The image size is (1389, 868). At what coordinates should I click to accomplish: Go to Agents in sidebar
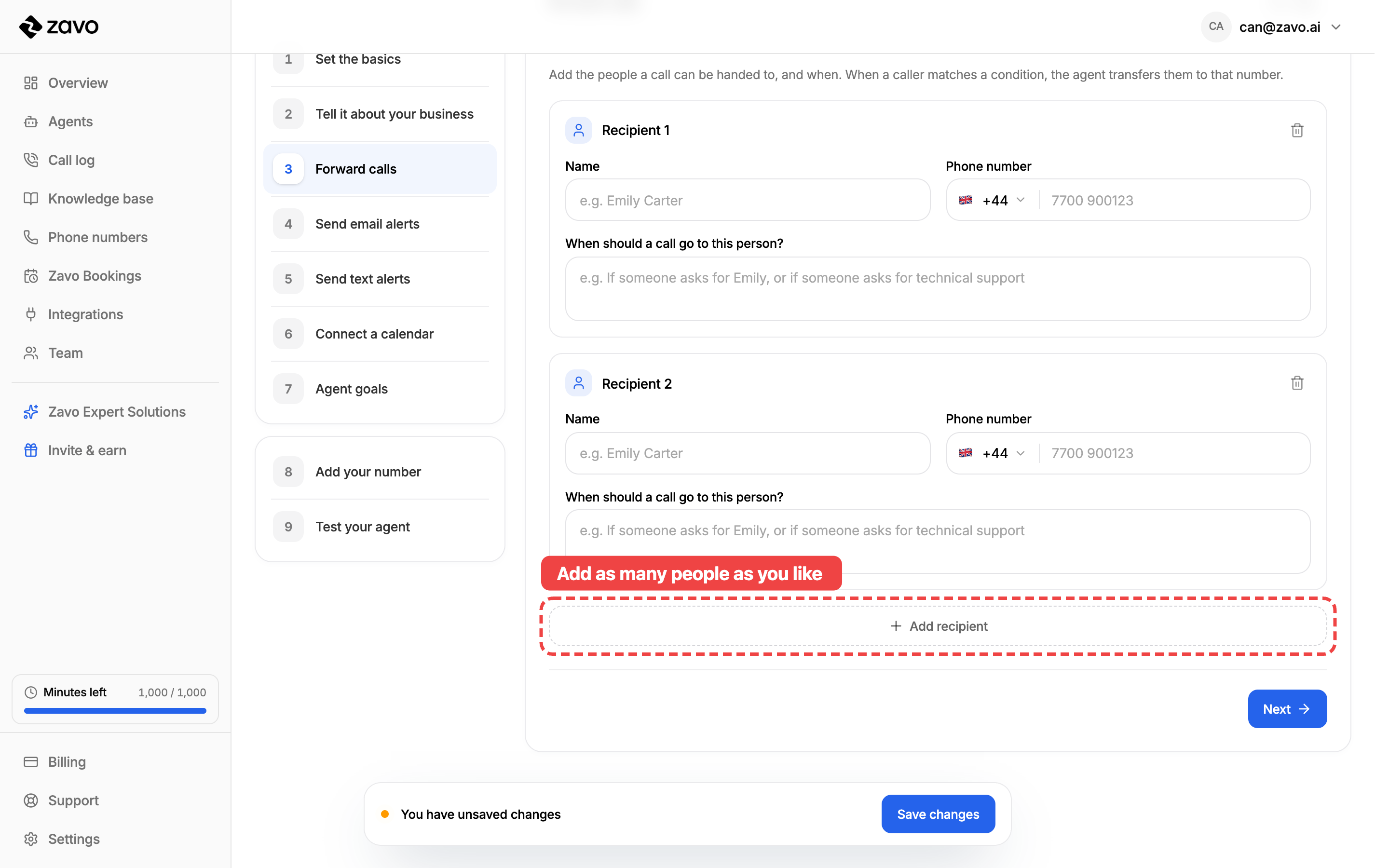(70, 121)
